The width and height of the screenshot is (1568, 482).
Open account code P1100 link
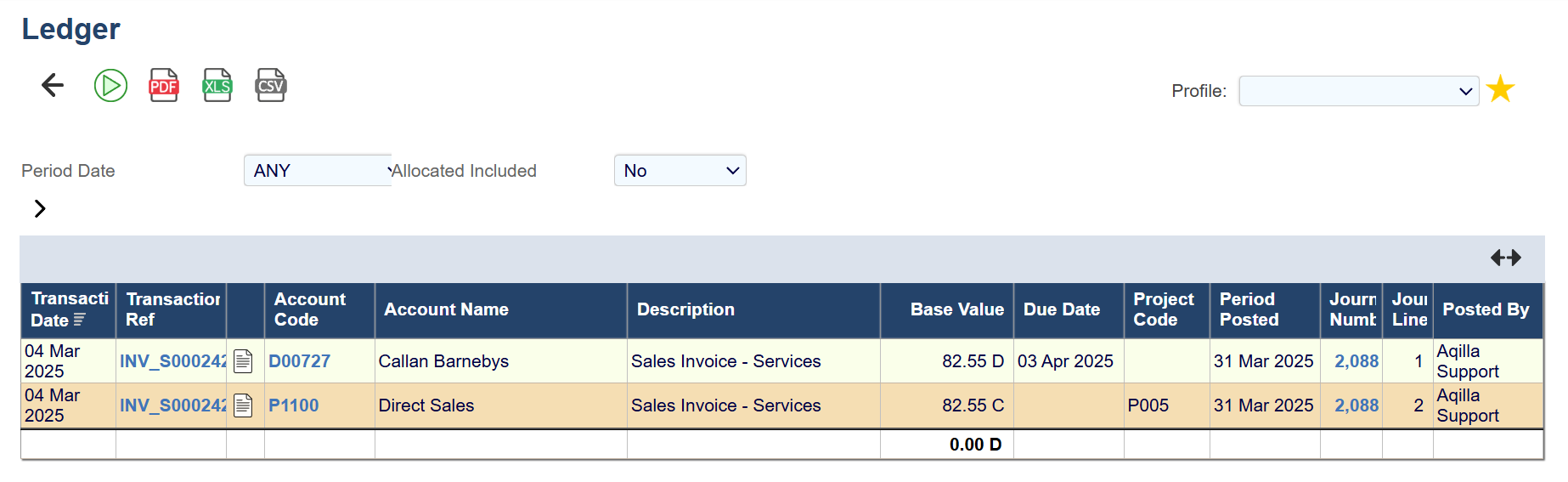coord(293,405)
